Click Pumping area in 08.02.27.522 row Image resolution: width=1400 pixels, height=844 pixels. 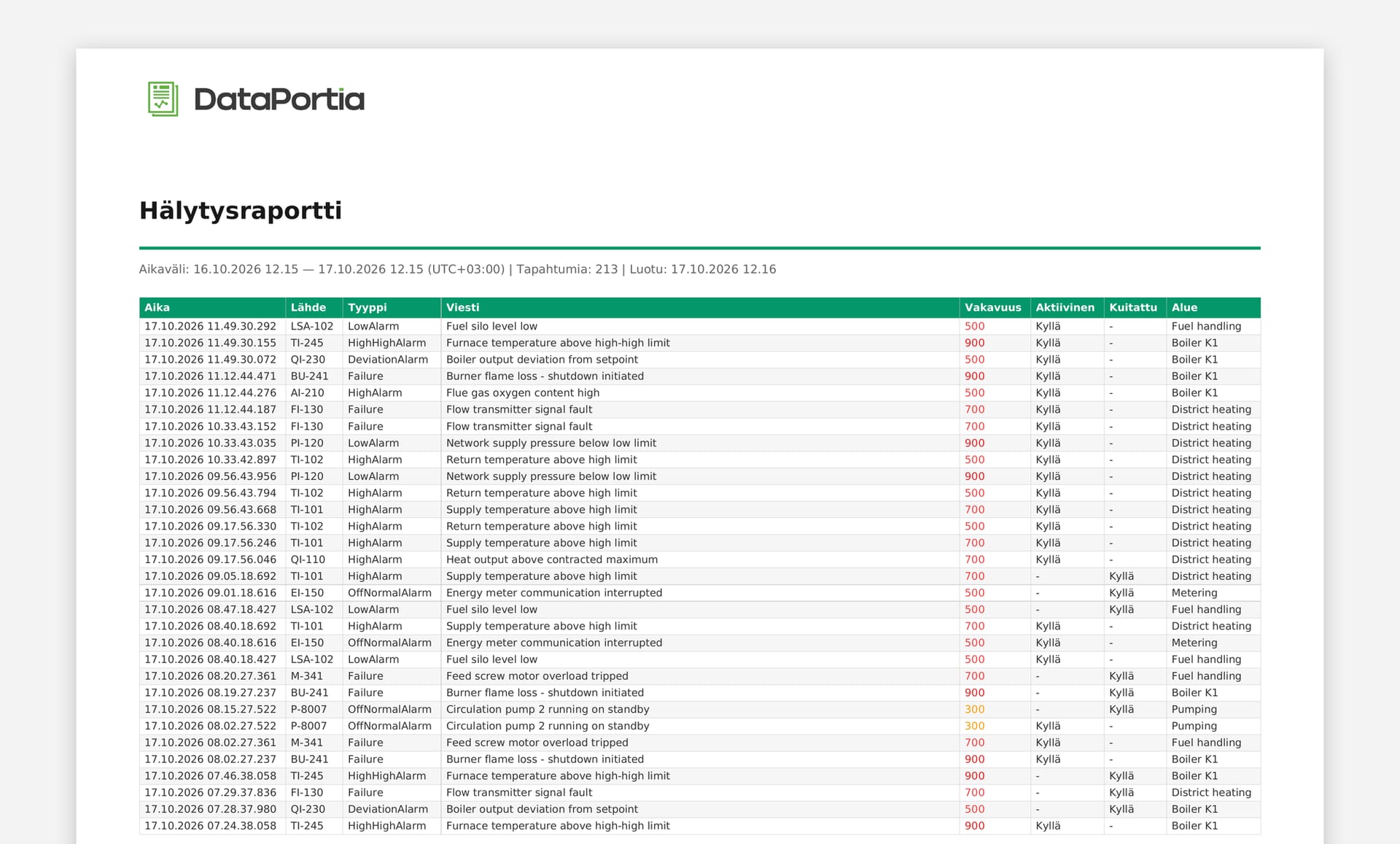pyautogui.click(x=1194, y=726)
